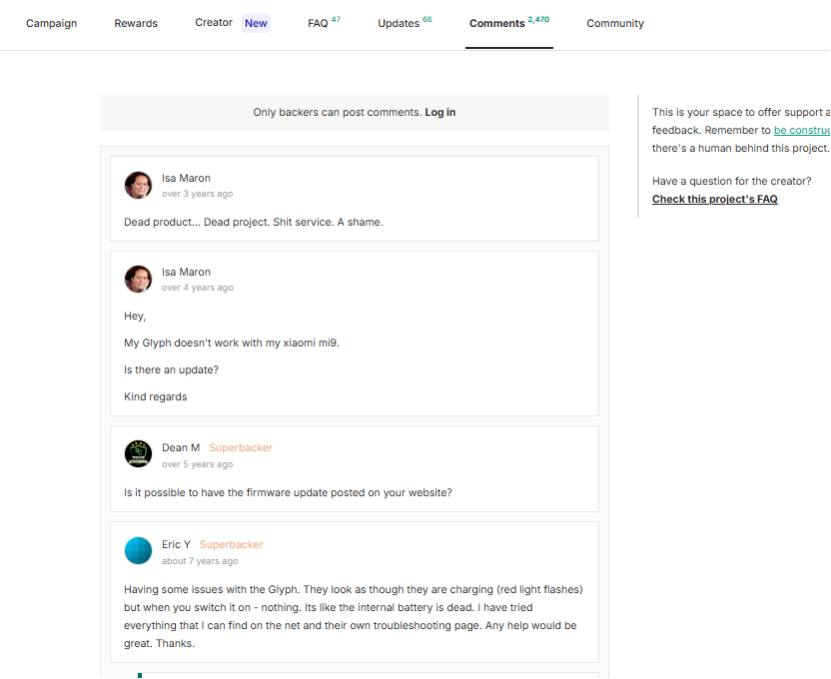
Task: Open the Rewards tab
Action: [136, 23]
